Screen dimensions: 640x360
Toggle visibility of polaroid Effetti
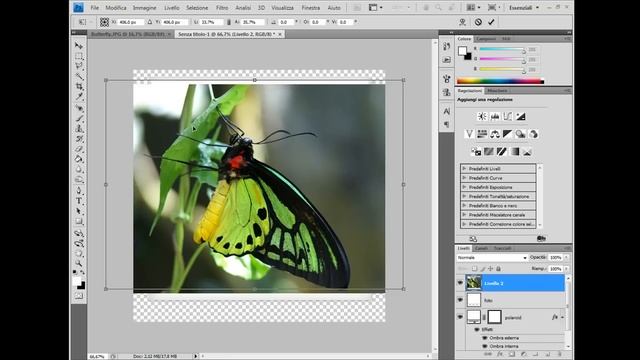point(476,329)
